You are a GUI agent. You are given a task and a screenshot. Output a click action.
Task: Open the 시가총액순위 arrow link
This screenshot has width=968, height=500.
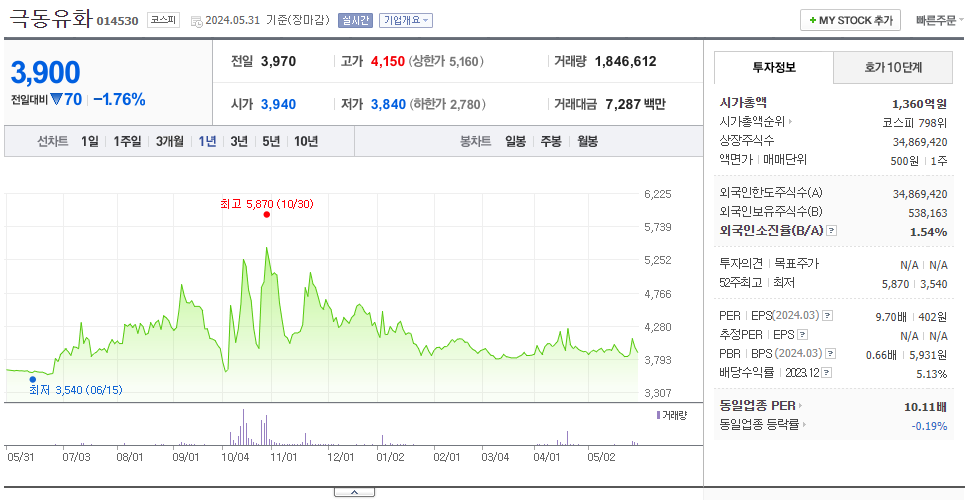757,122
